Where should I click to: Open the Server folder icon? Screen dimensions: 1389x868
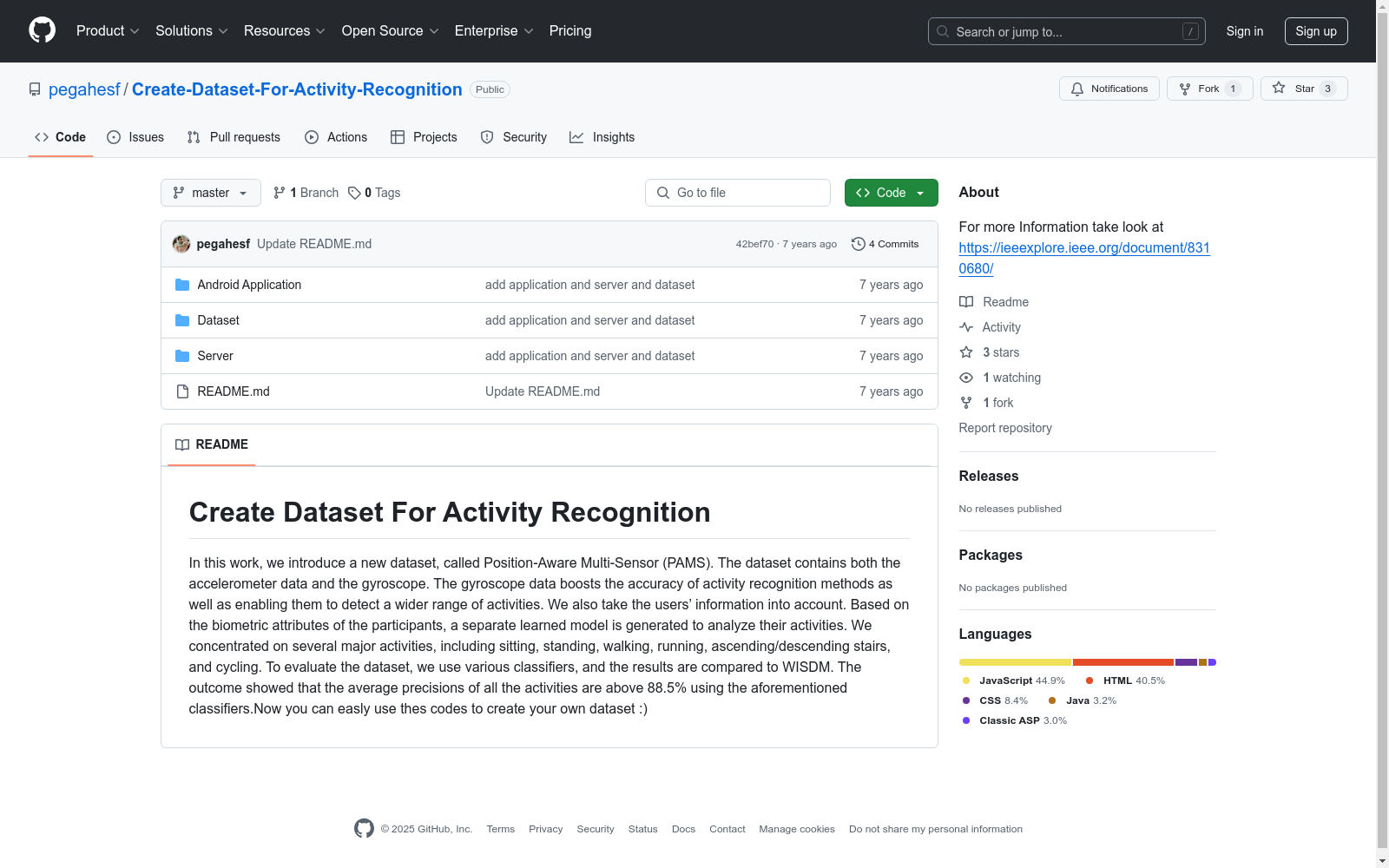click(x=182, y=356)
